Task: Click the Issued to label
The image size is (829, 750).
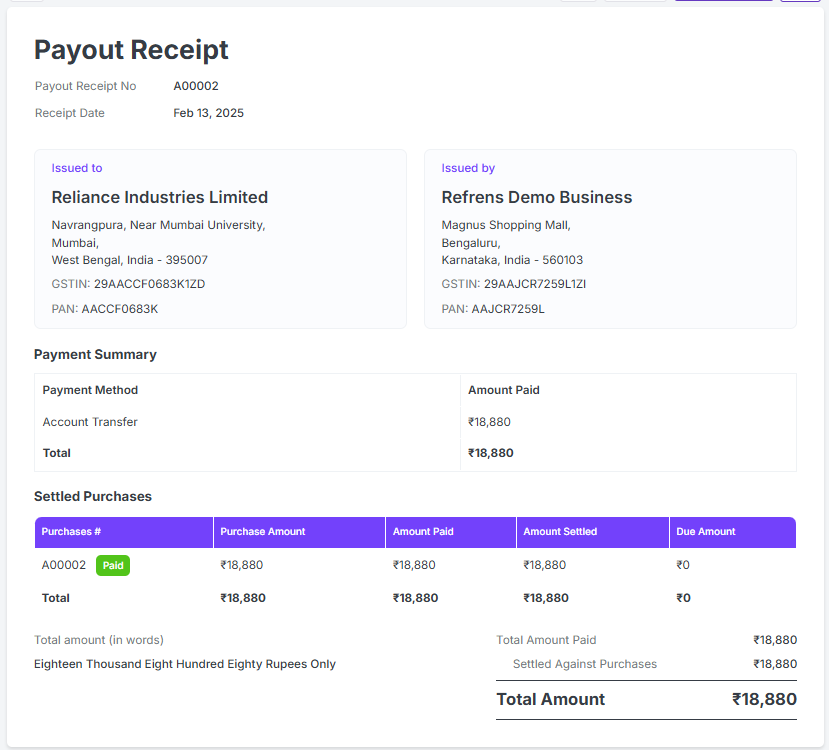Action: [77, 168]
